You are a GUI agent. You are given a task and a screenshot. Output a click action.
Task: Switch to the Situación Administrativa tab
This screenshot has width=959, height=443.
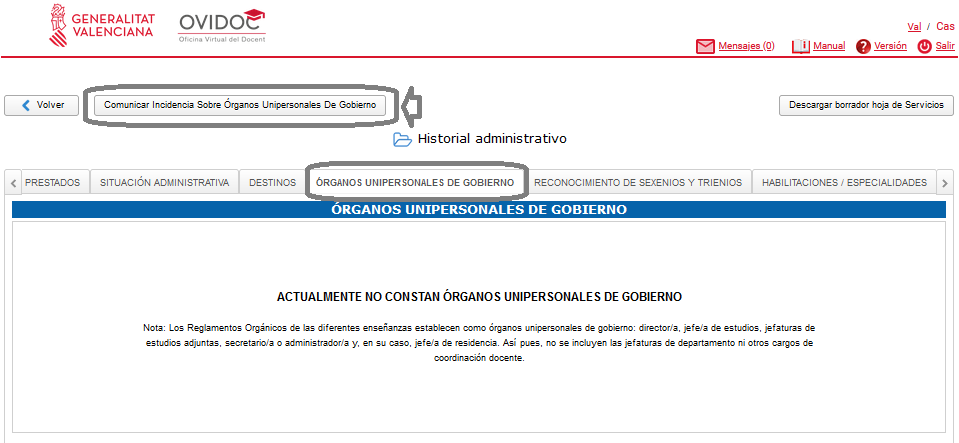coord(164,182)
